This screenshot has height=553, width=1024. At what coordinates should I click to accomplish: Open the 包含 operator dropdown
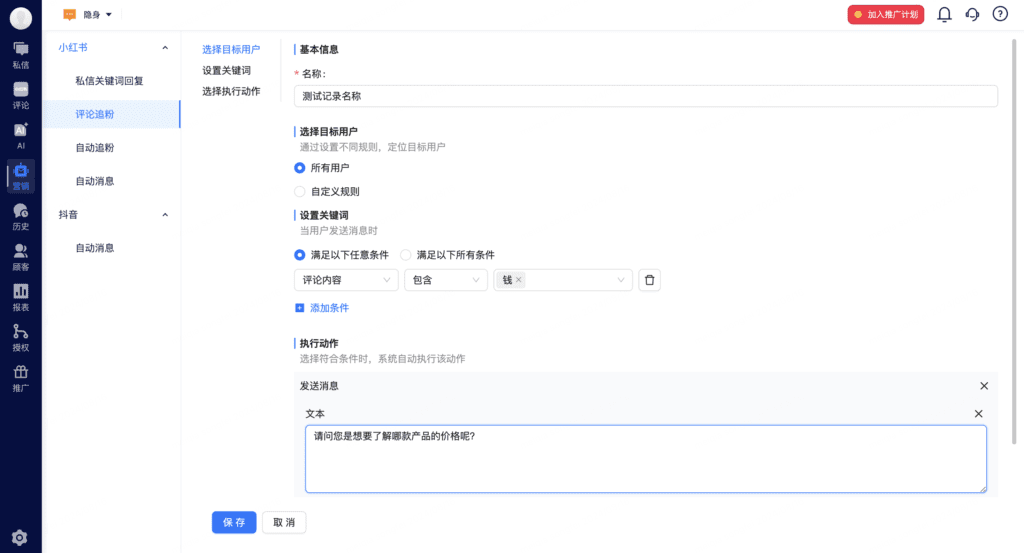pyautogui.click(x=446, y=280)
